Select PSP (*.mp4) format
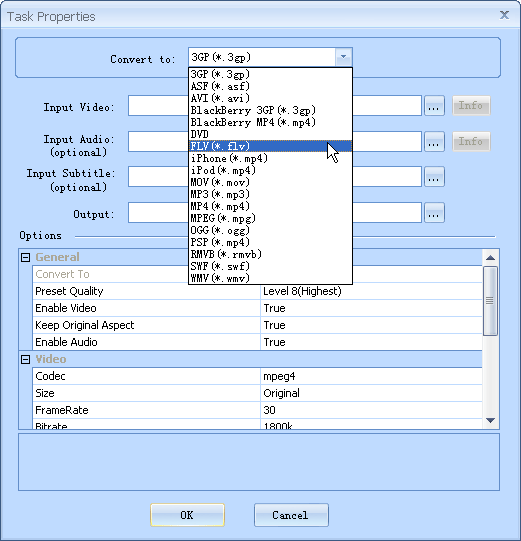Screen dimensions: 521x541 tap(270, 242)
